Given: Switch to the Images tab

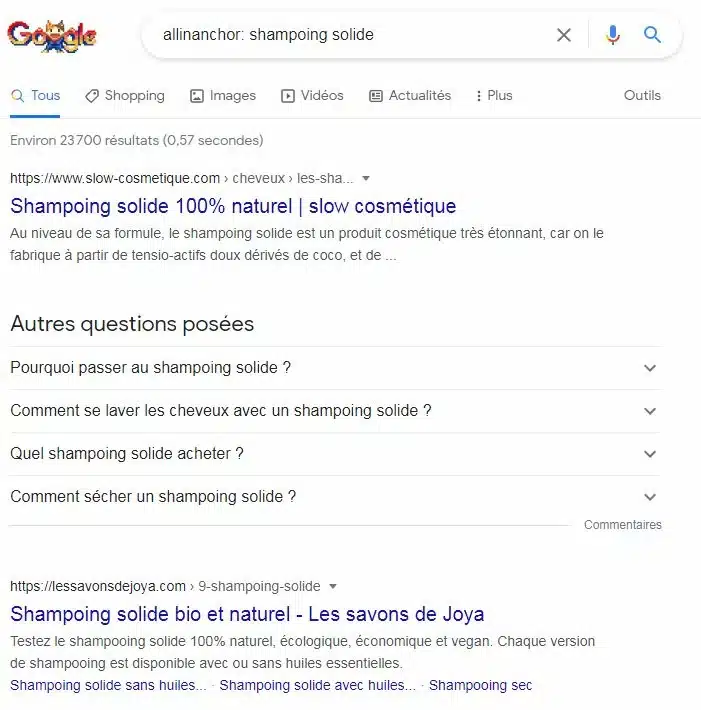Looking at the screenshot, I should (x=223, y=96).
